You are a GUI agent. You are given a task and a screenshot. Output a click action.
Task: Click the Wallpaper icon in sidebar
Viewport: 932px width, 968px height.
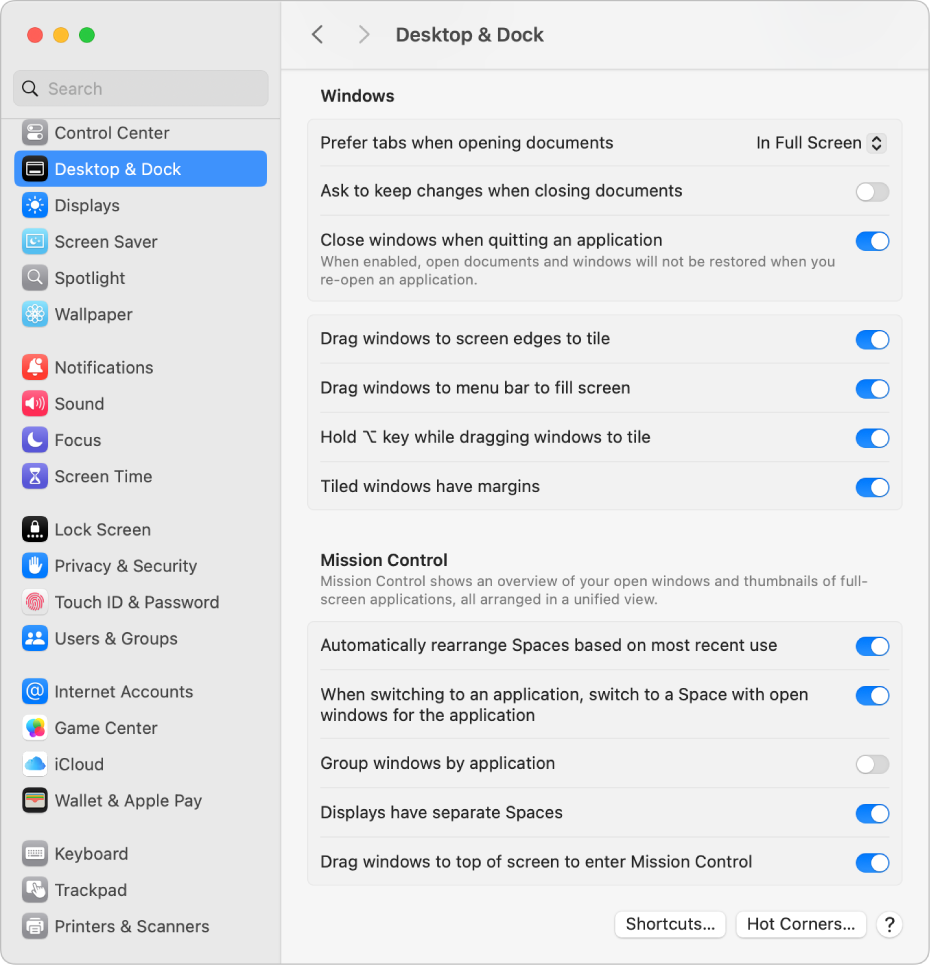[x=35, y=315]
